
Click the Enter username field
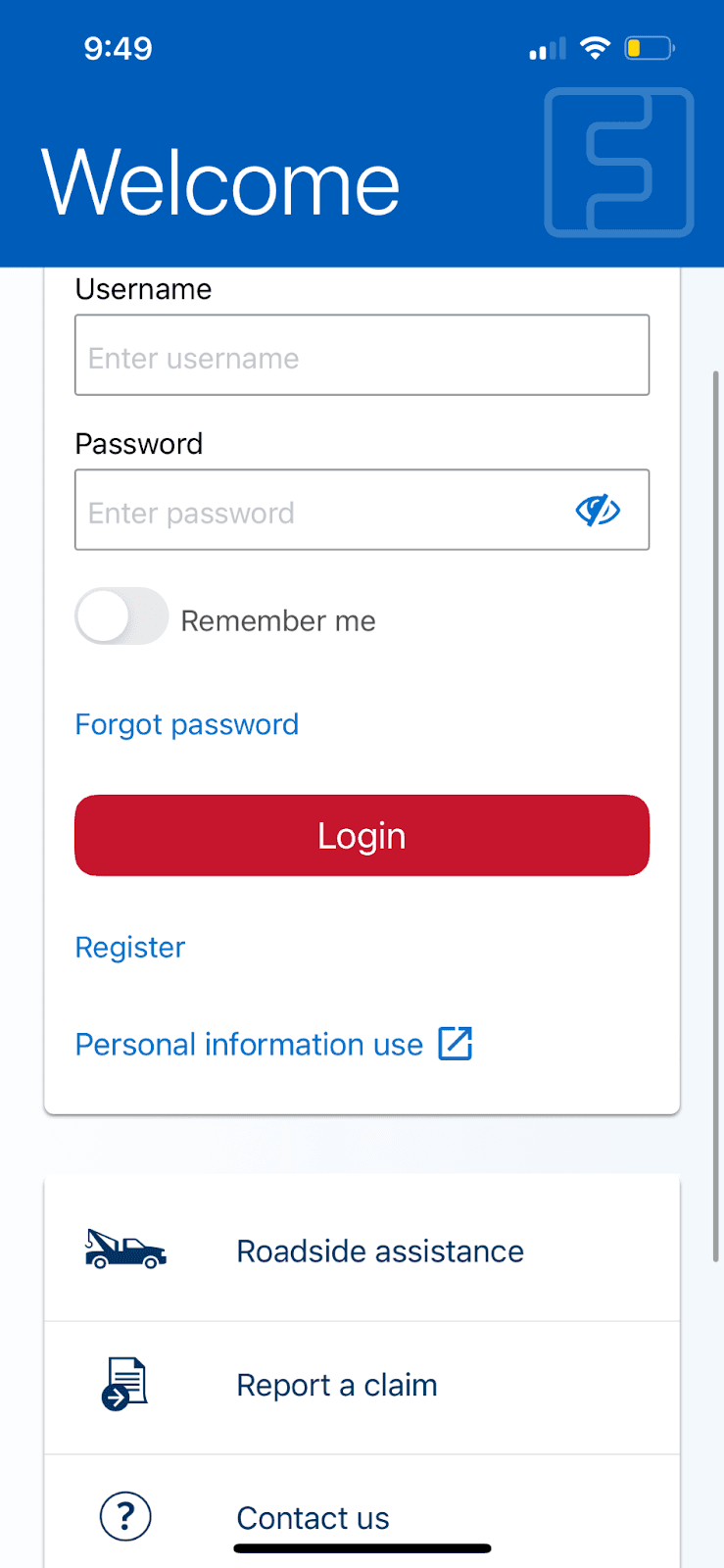coord(362,356)
